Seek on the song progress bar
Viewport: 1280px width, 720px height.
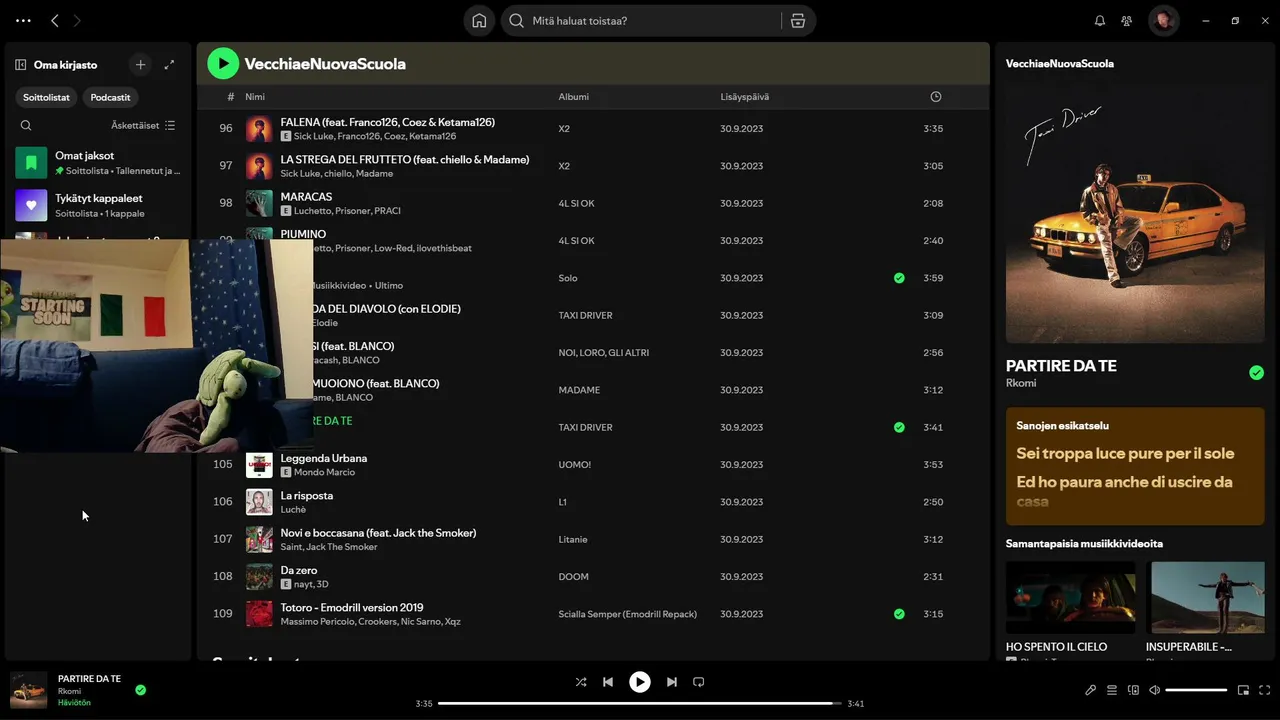click(640, 703)
